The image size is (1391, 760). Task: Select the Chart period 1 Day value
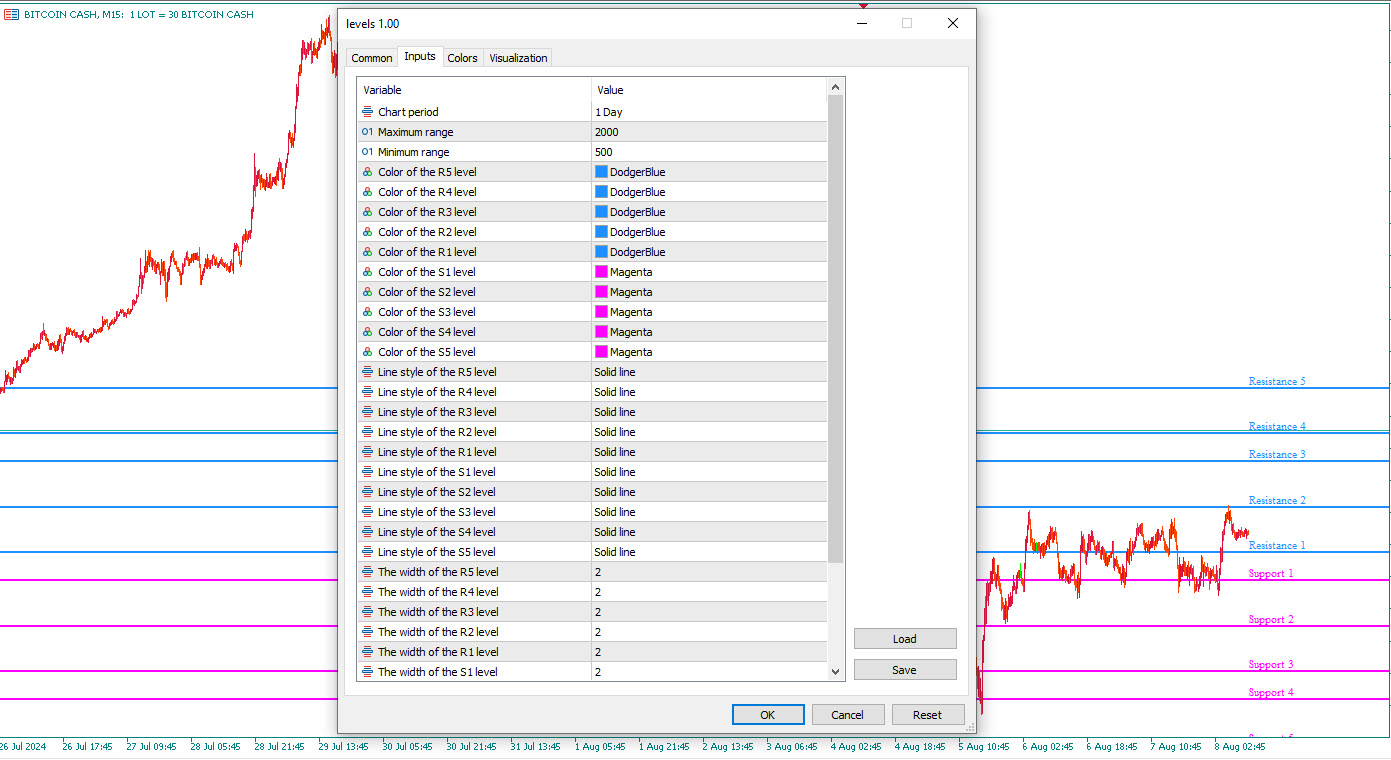coord(709,112)
